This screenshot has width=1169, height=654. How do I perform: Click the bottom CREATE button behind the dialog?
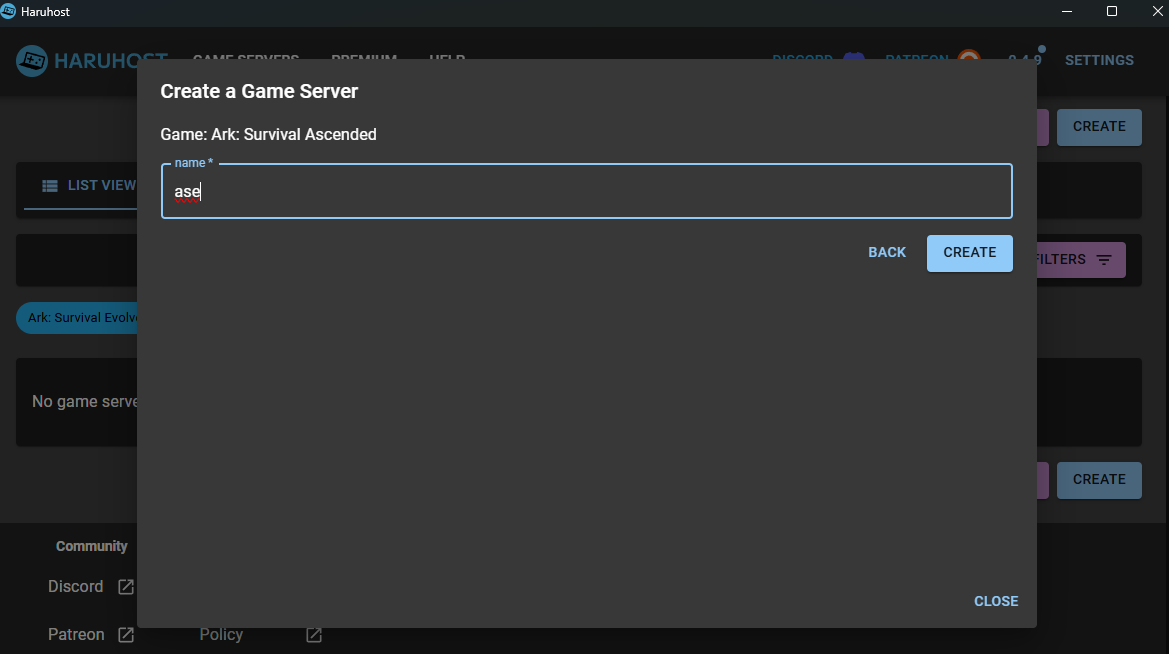pos(1099,480)
